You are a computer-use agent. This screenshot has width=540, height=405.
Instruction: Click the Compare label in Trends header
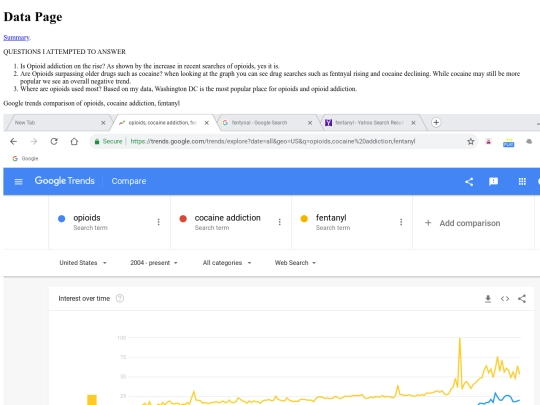click(129, 181)
